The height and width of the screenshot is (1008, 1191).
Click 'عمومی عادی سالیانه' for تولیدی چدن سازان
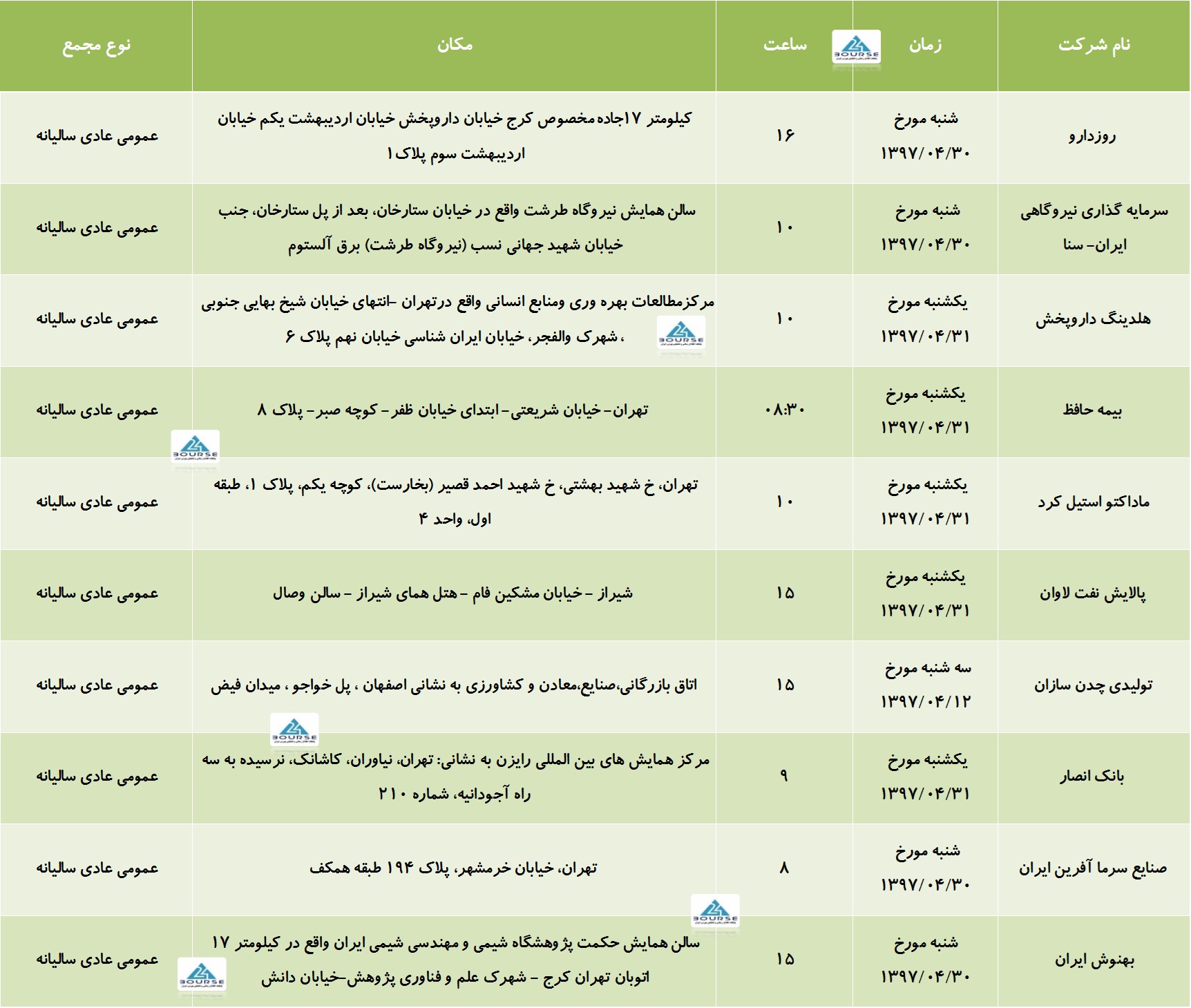pyautogui.click(x=97, y=685)
